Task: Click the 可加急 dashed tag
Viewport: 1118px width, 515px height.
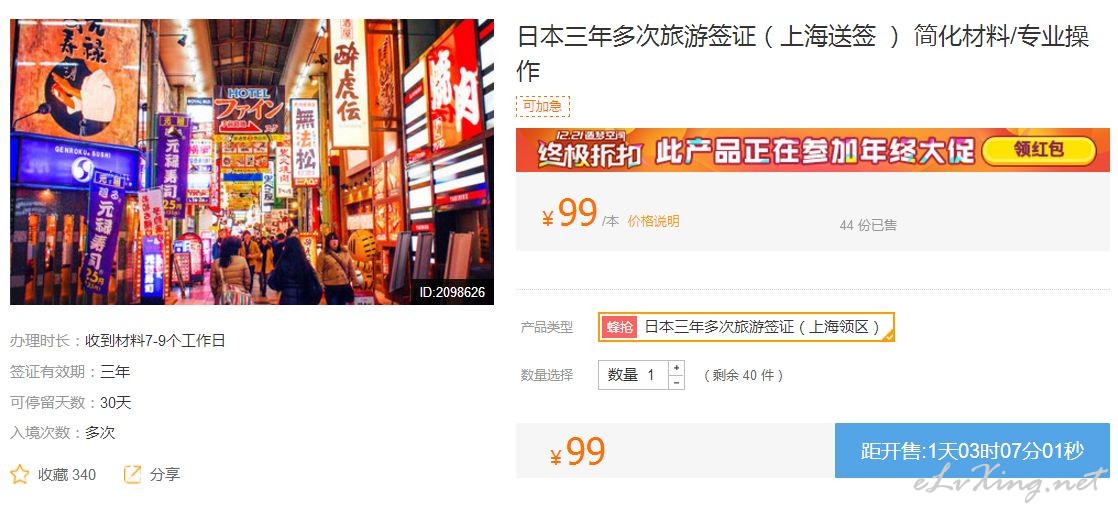Action: tap(543, 107)
